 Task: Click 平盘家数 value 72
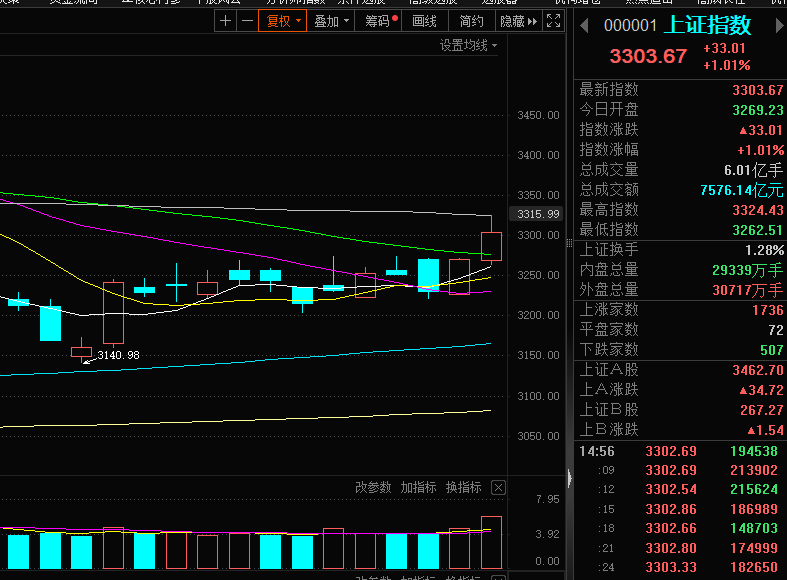coord(776,330)
